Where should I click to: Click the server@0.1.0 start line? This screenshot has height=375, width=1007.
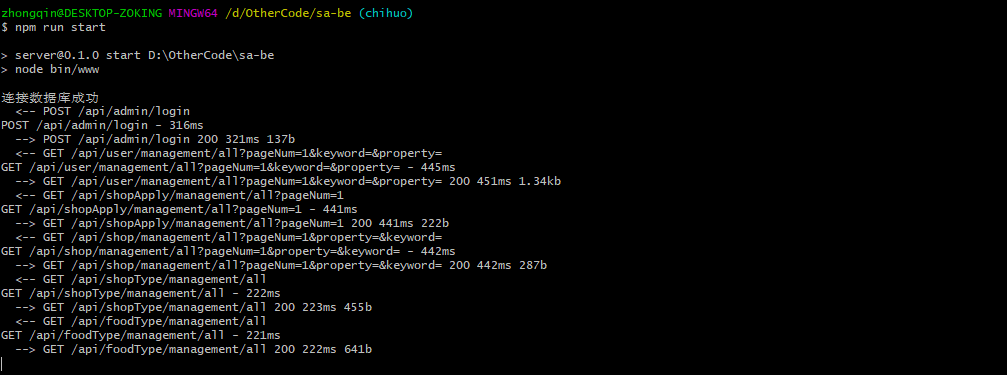point(137,55)
